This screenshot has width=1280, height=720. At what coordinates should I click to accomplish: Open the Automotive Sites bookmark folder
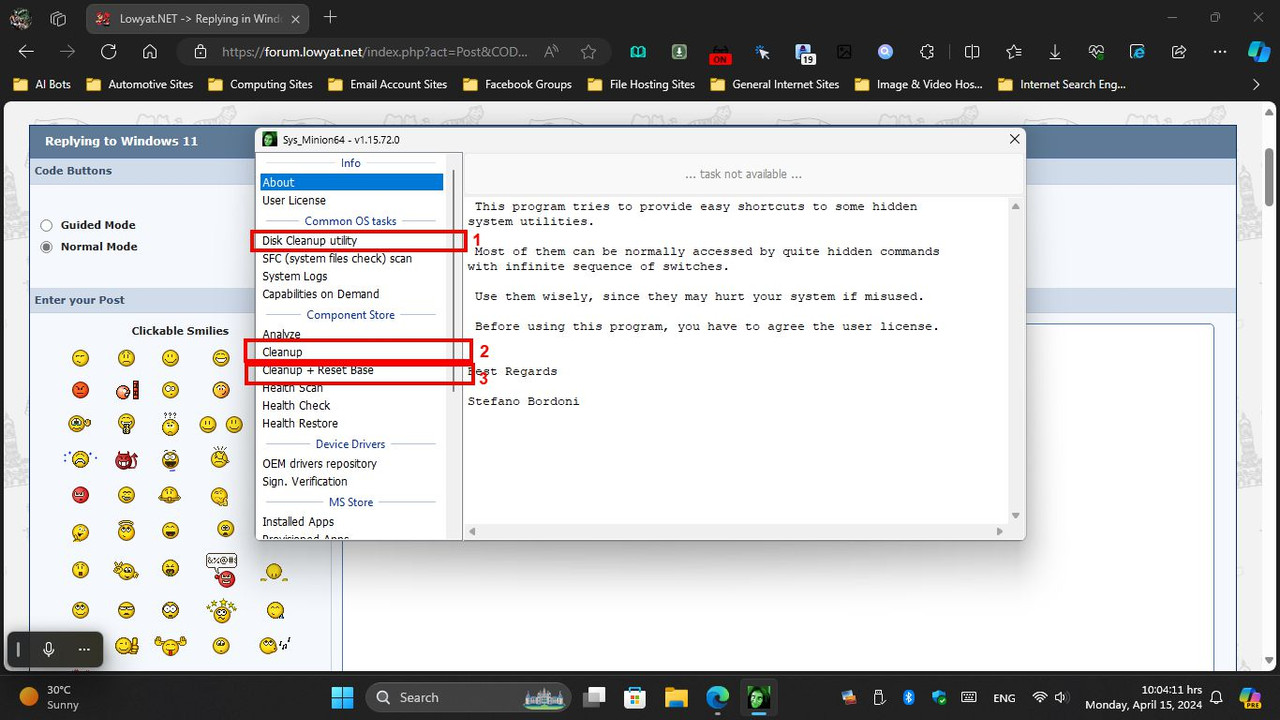pos(139,84)
